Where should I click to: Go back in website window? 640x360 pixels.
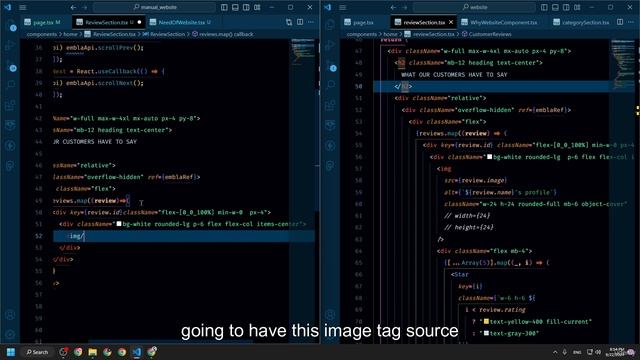[x=393, y=7]
